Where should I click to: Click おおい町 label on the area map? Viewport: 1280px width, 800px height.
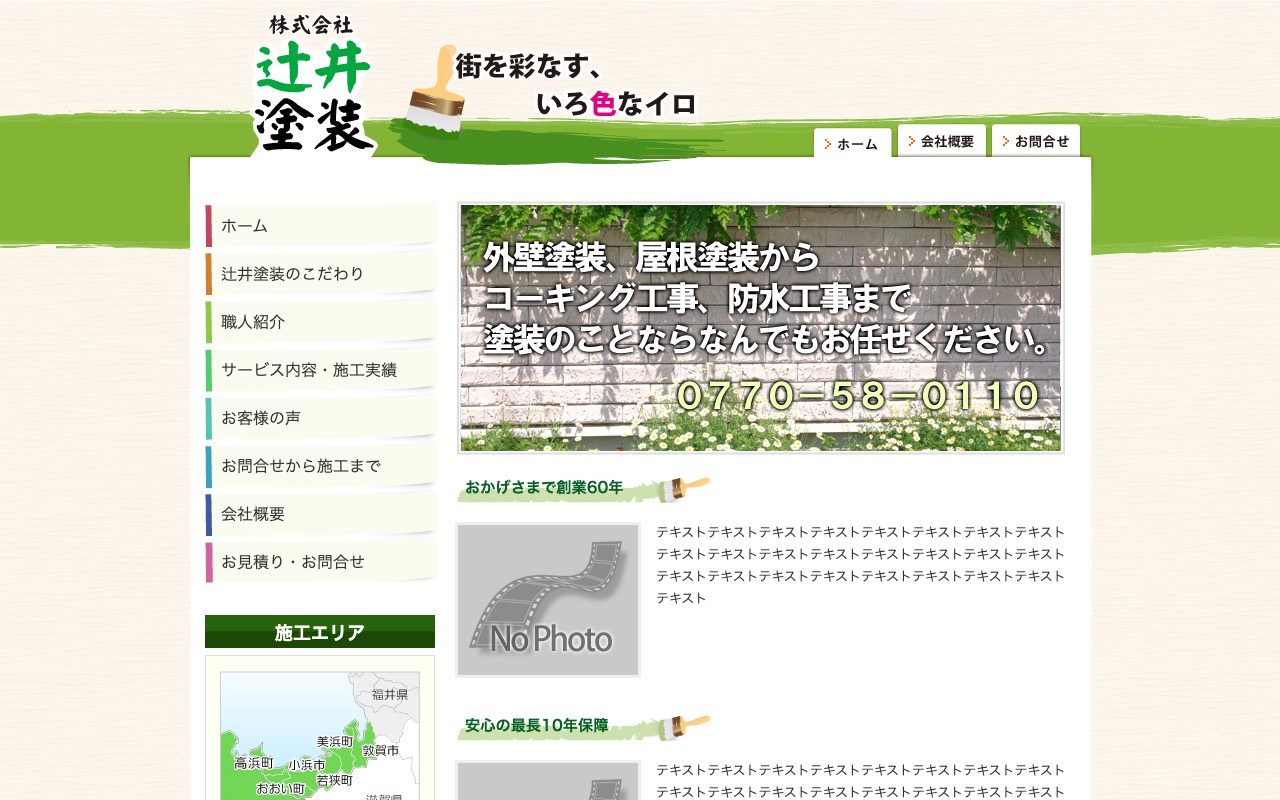[281, 789]
